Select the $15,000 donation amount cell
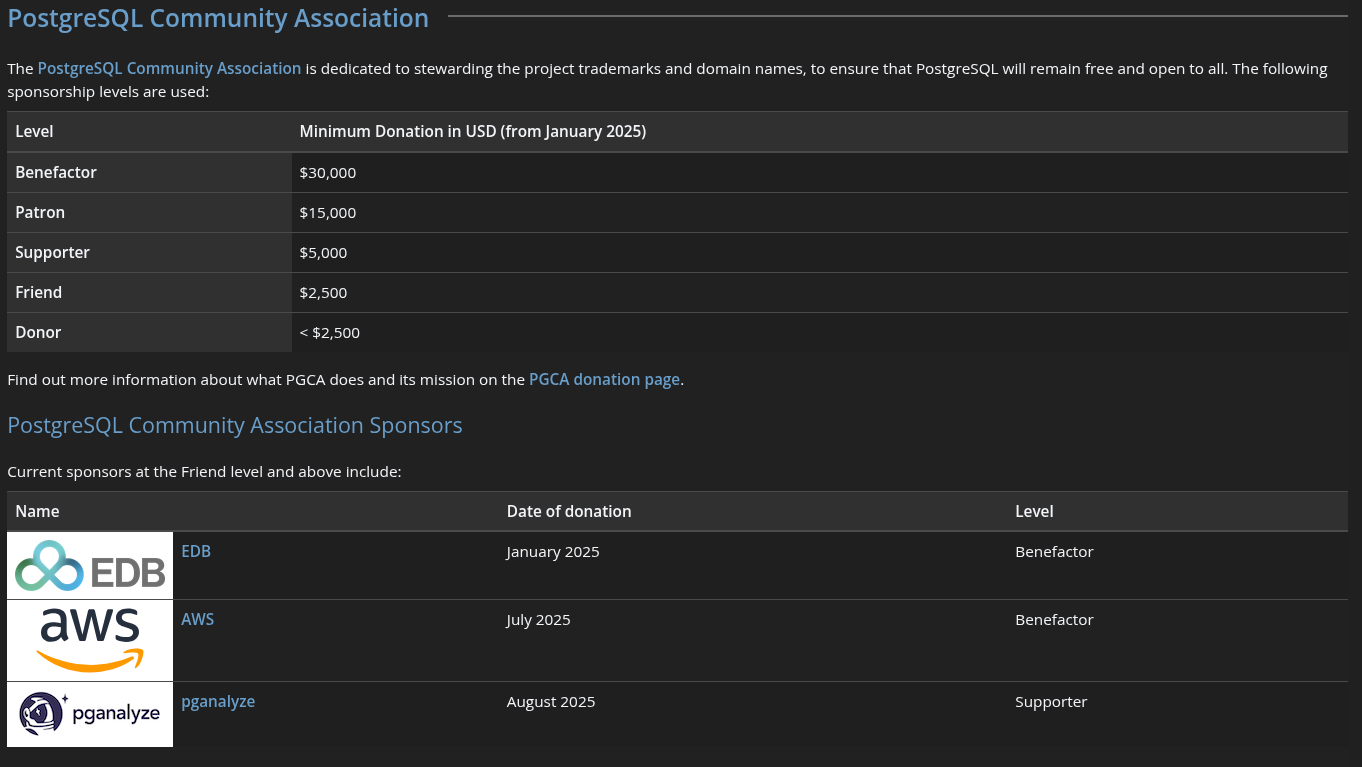 [x=820, y=212]
